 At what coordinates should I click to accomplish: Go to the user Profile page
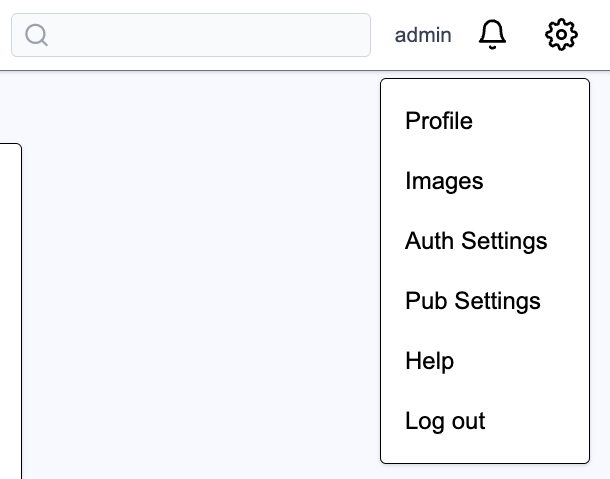439,121
